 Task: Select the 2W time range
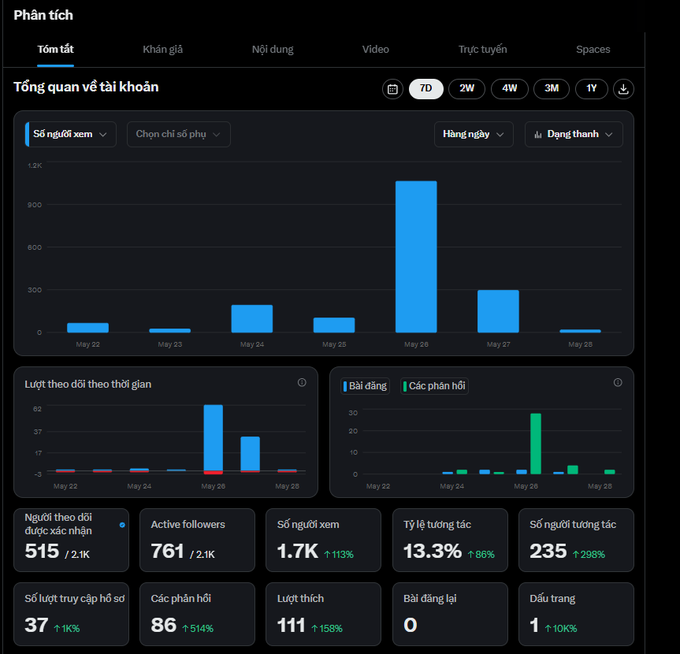(467, 89)
